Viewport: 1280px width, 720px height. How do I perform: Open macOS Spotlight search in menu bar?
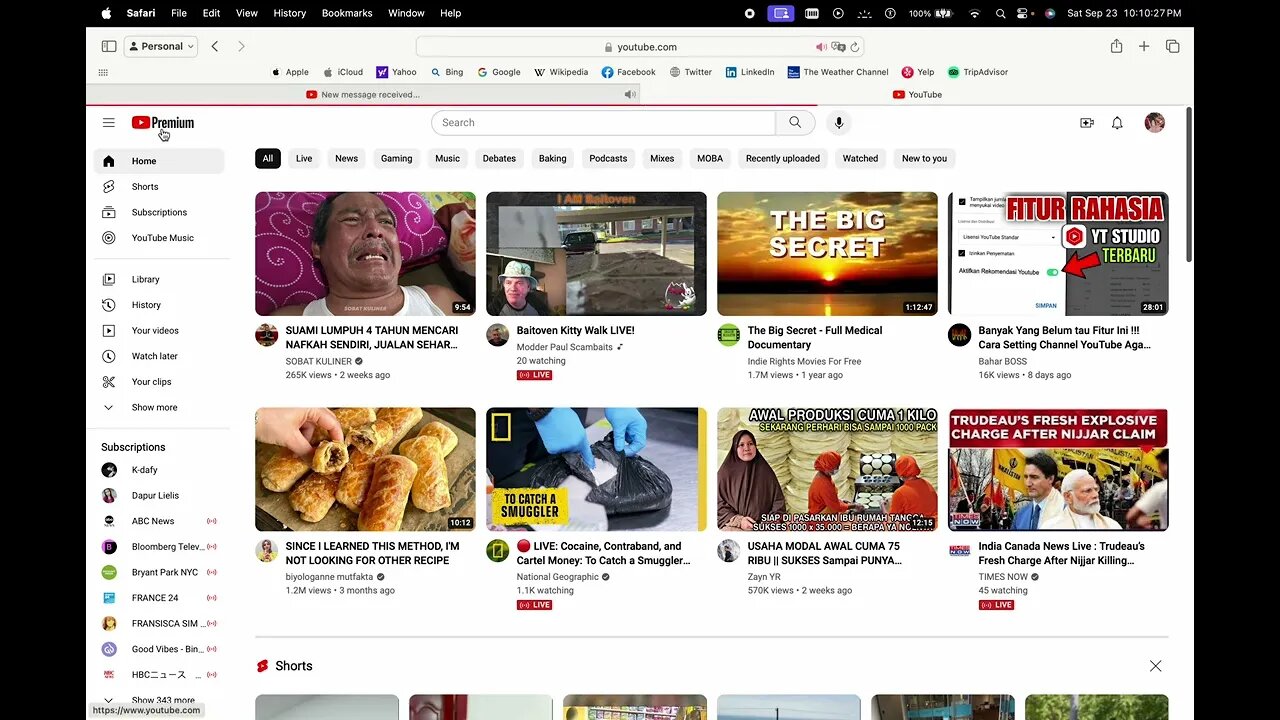[1000, 13]
